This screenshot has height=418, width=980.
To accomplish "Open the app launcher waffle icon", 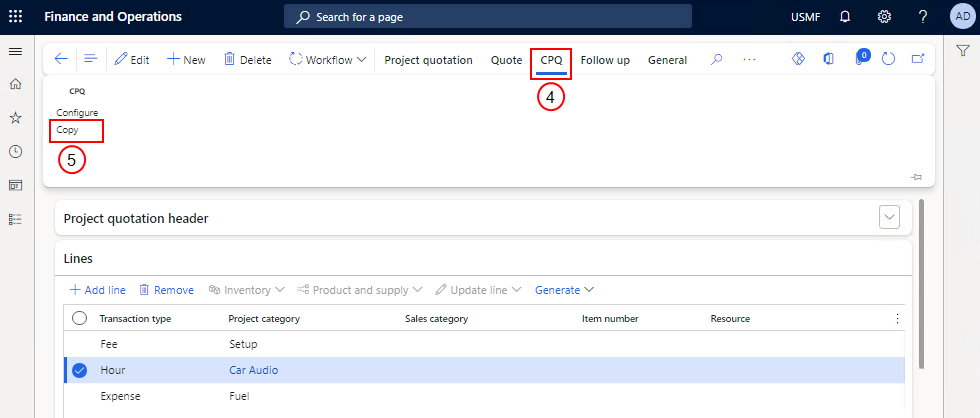I will click(x=15, y=17).
